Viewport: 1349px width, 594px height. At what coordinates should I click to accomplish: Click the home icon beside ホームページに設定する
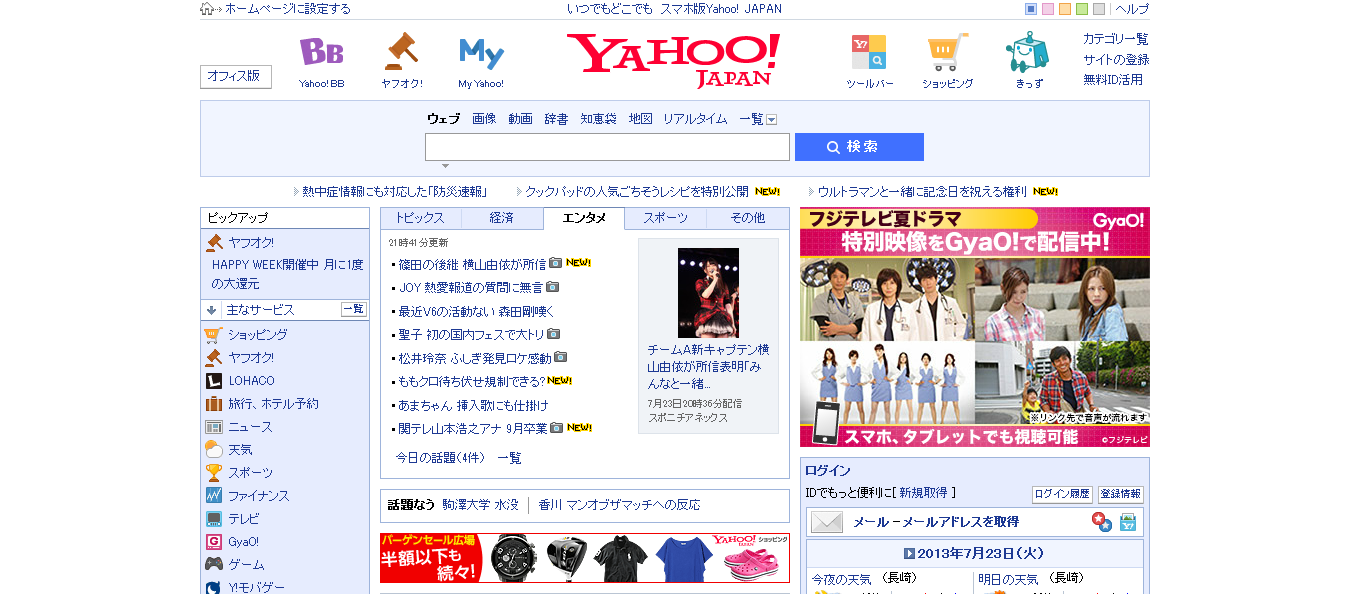coord(208,9)
